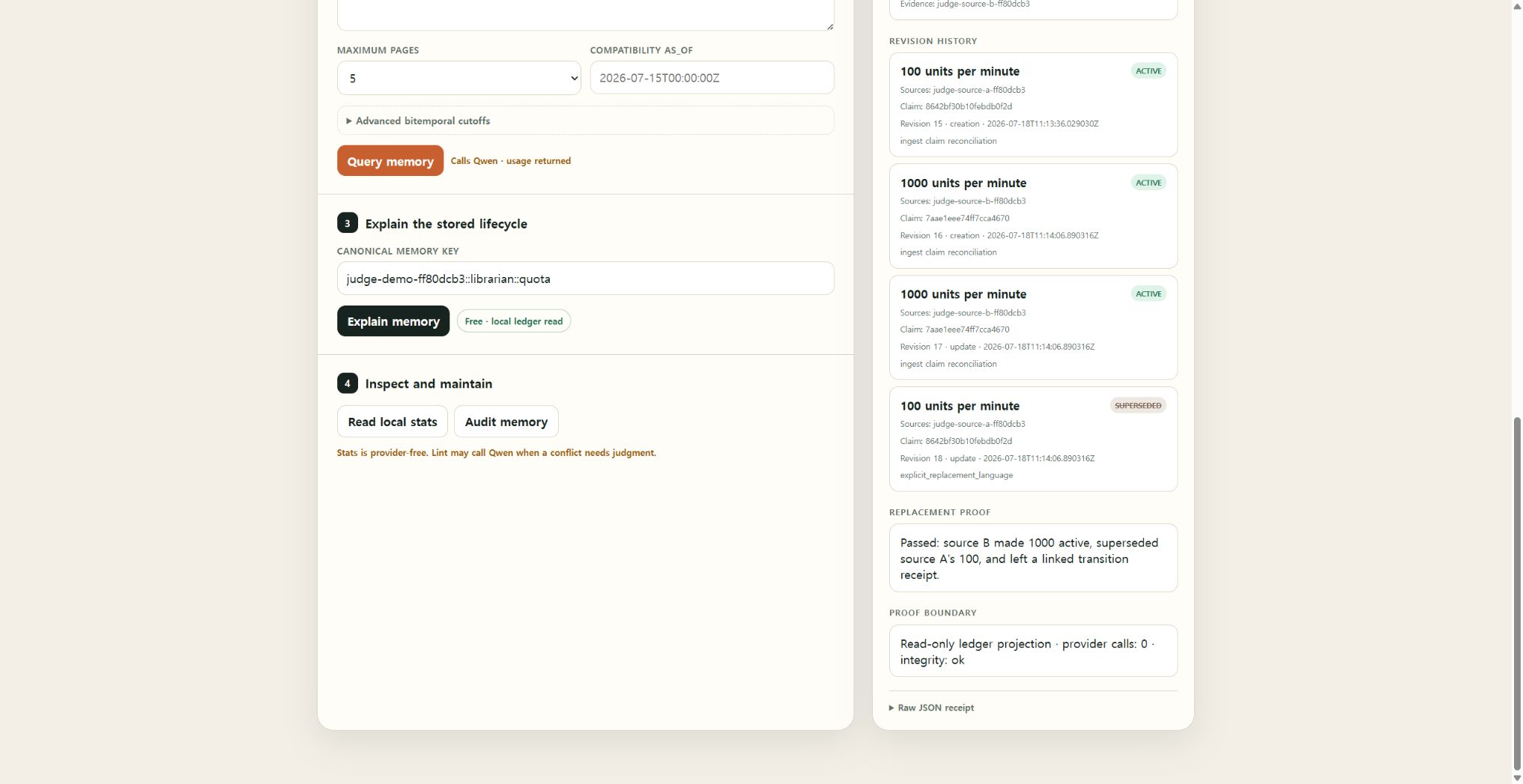Click the Audit memory button

point(506,422)
